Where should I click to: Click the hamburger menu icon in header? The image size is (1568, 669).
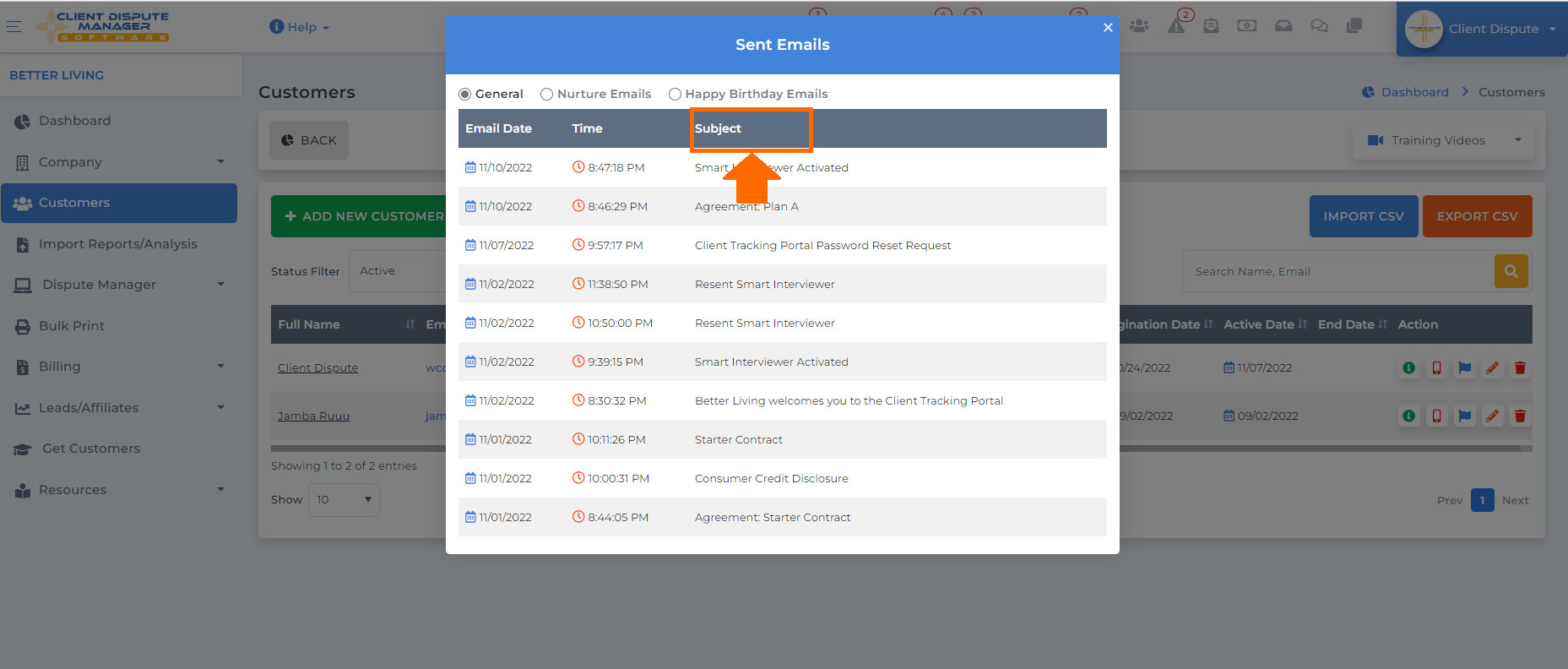tap(14, 27)
